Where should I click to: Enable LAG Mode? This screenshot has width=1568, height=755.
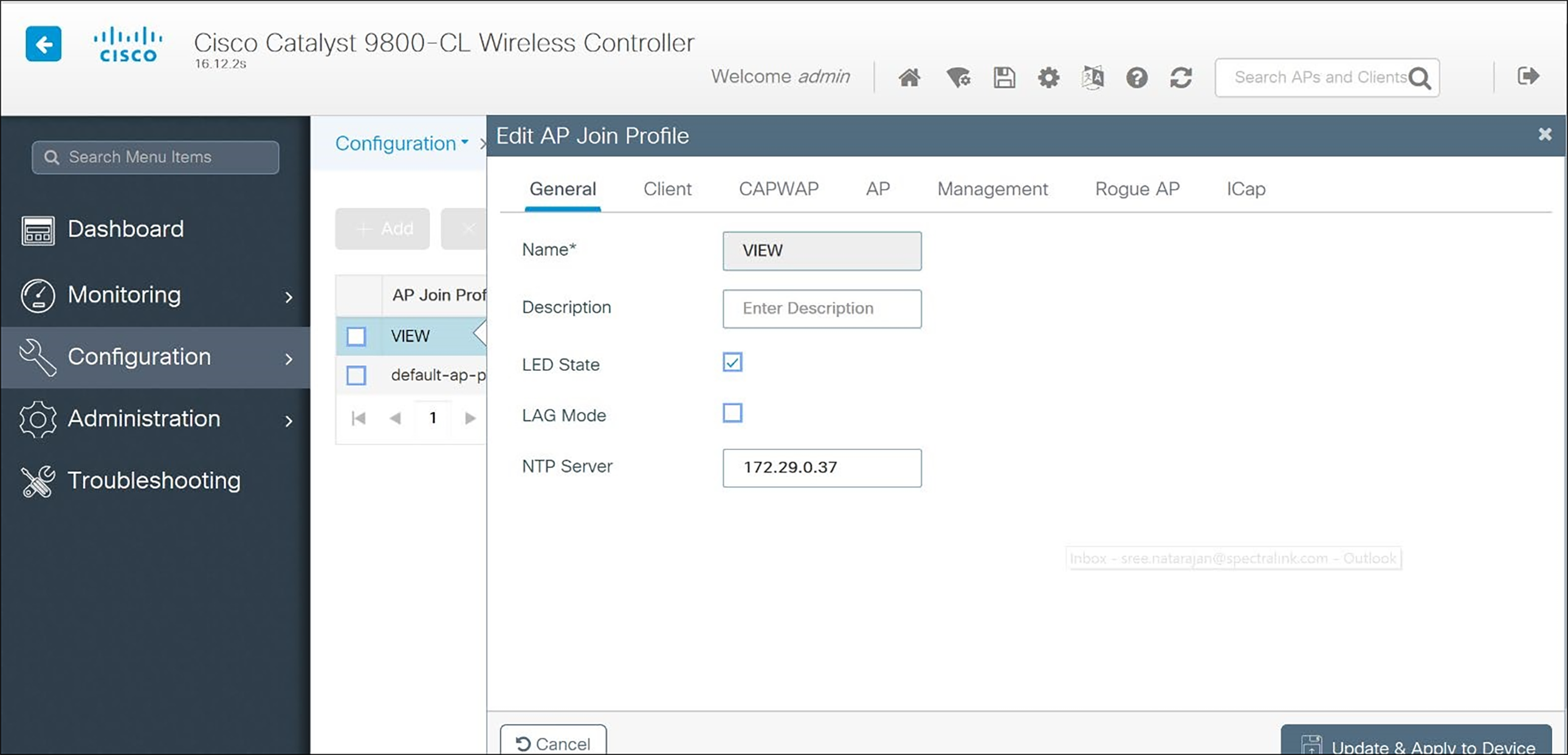point(732,413)
